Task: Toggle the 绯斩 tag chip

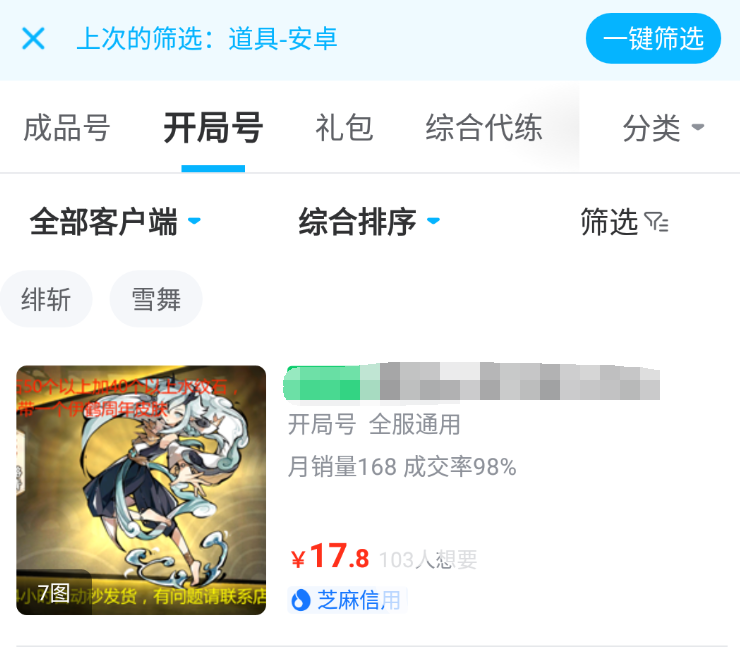Action: pos(46,299)
